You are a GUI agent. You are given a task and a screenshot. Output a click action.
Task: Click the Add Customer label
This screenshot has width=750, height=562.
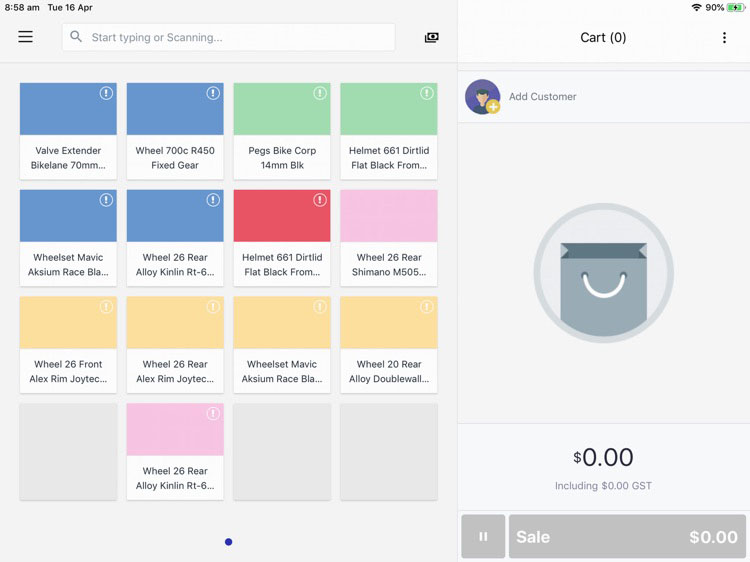[x=542, y=97]
